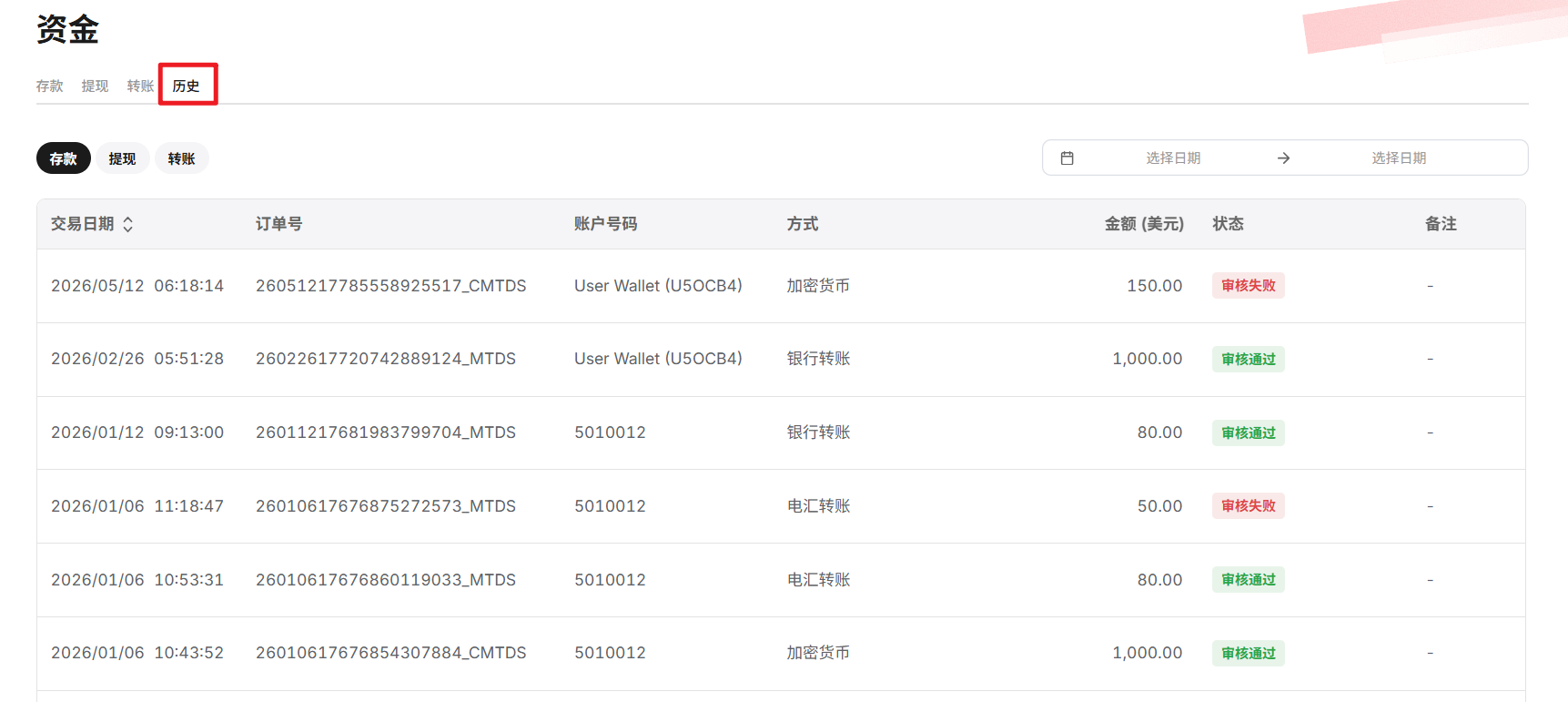1568x702 pixels.
Task: Click the 账户号码 column header
Action: pyautogui.click(x=606, y=224)
